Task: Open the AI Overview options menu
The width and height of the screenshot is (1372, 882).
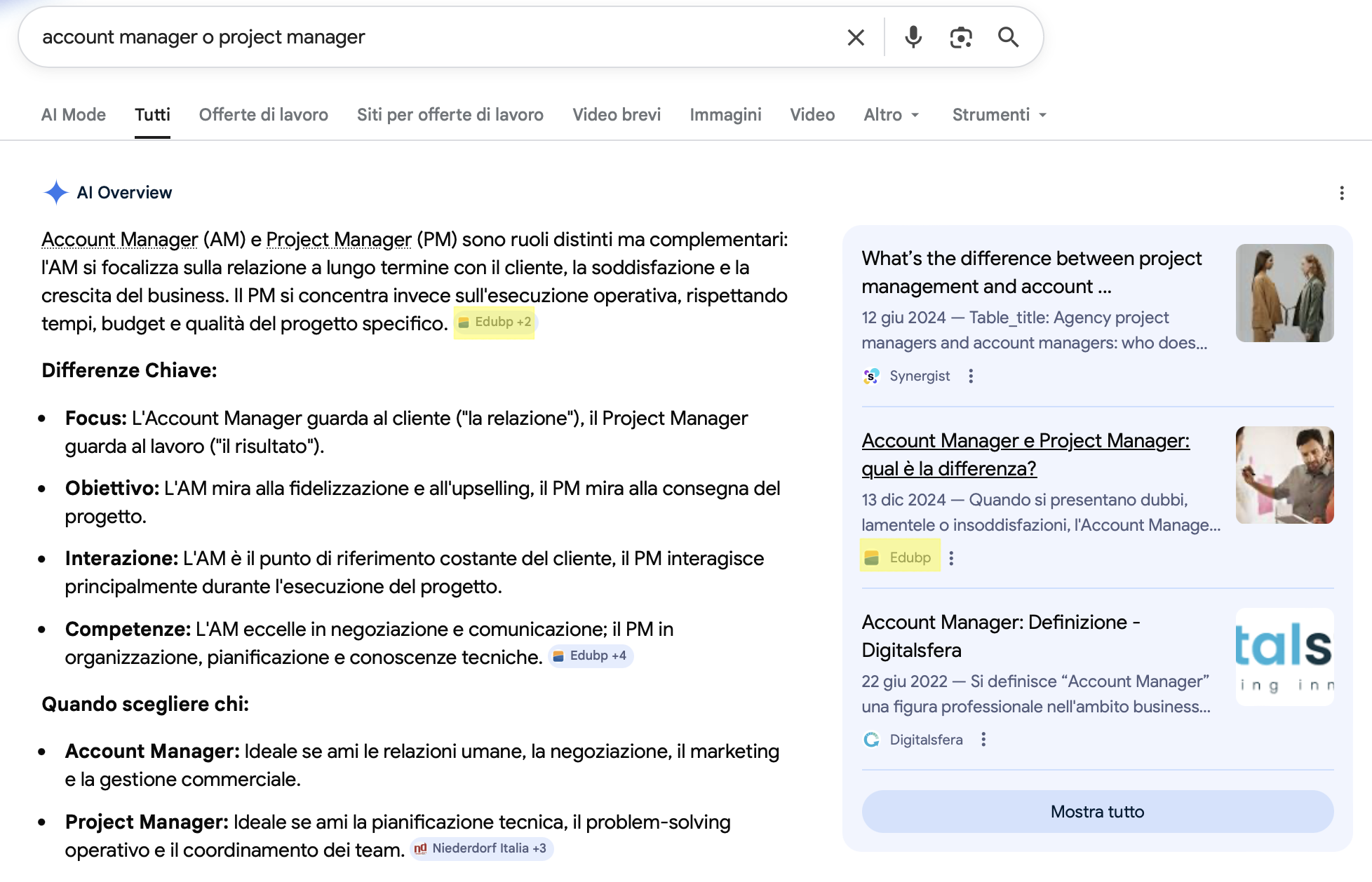Action: click(x=1343, y=193)
